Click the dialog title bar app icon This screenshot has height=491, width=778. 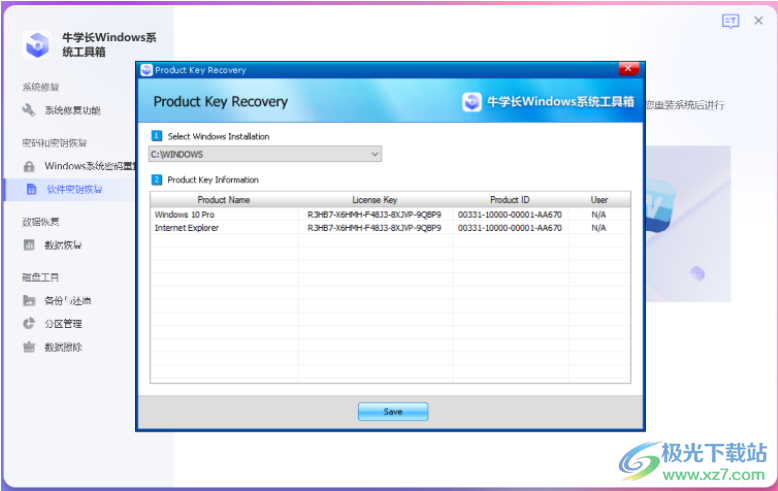point(146,70)
